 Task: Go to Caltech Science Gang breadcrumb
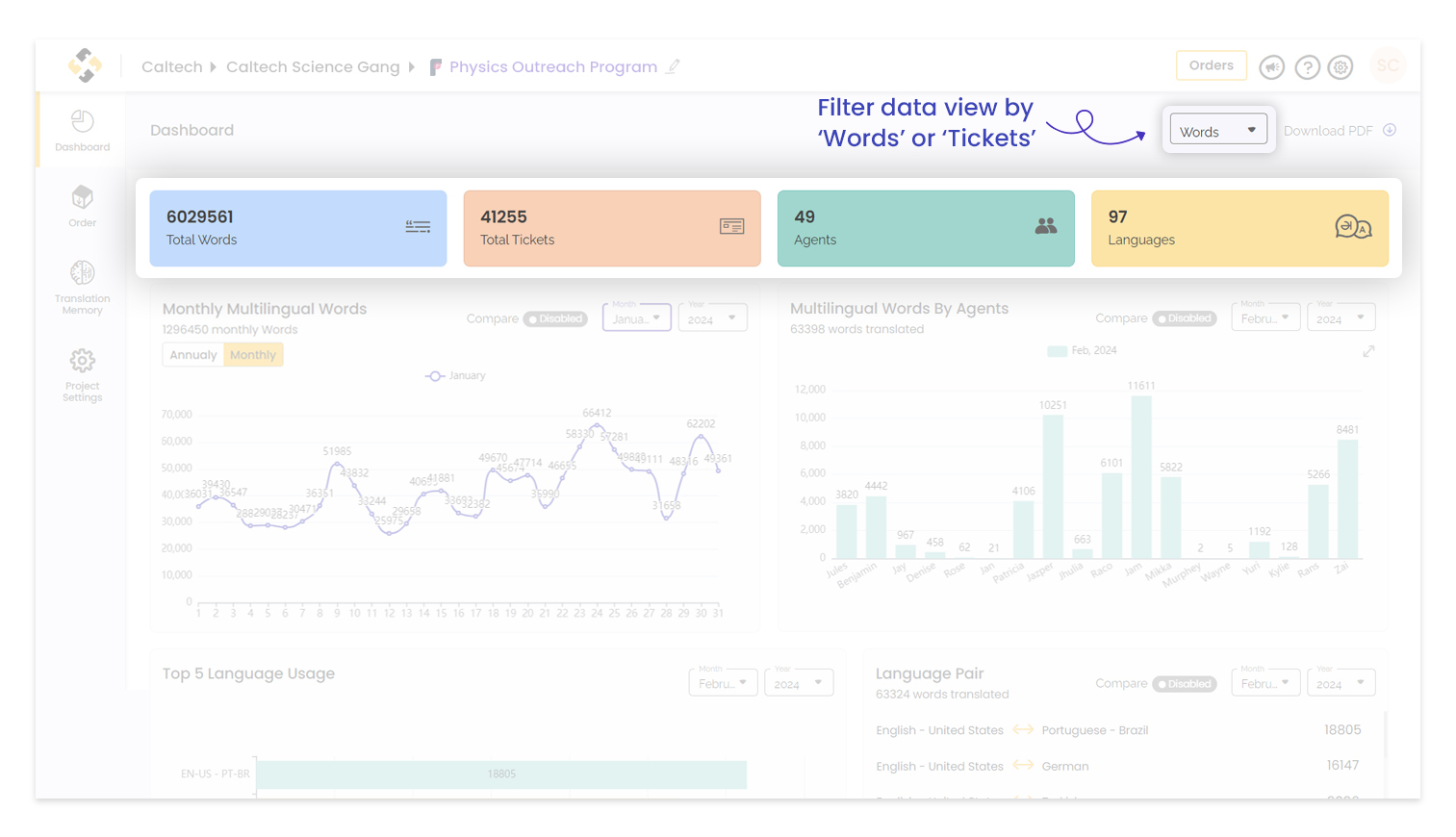(x=313, y=67)
